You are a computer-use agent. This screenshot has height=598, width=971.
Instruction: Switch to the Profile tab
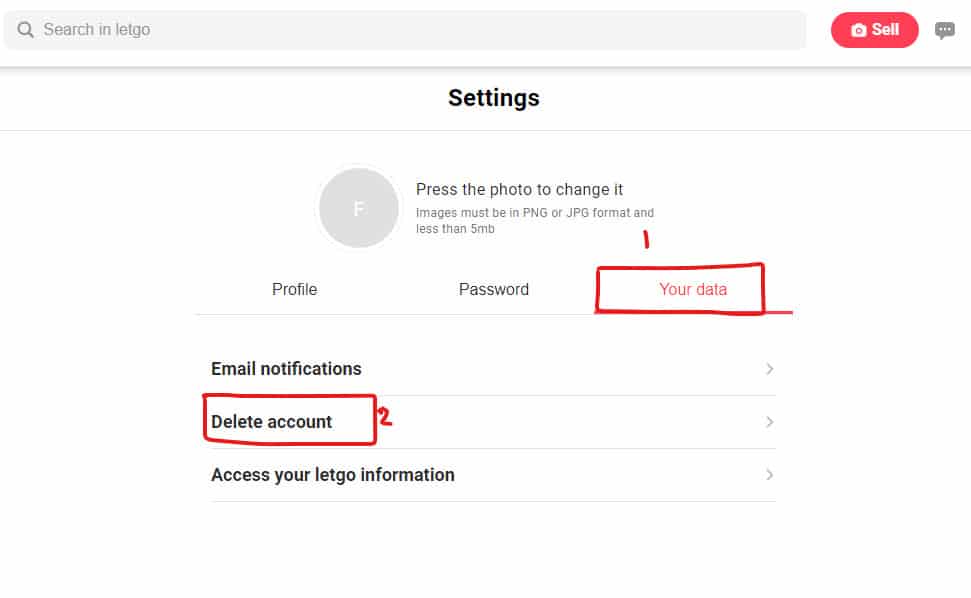pyautogui.click(x=295, y=289)
